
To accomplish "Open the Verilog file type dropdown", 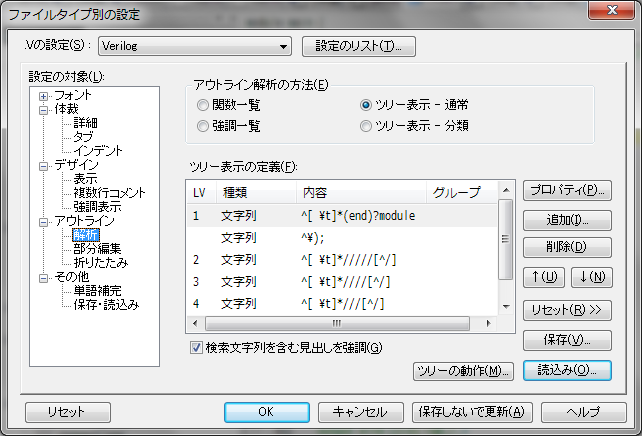I will click(x=283, y=46).
